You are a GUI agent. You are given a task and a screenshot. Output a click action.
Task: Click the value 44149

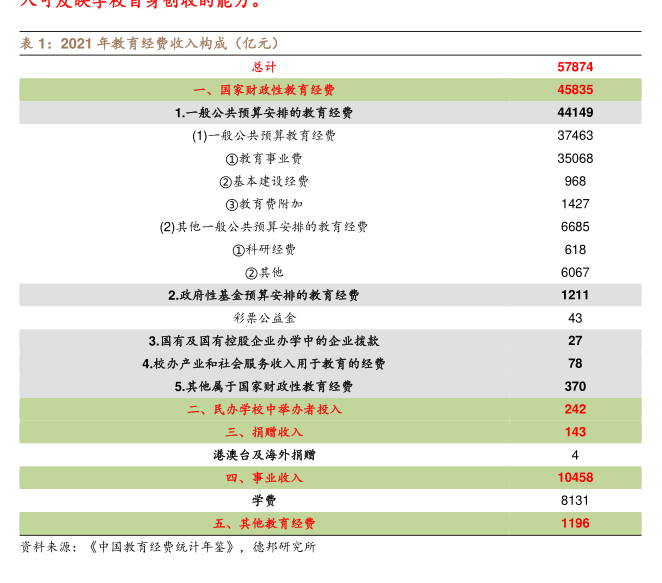(575, 113)
